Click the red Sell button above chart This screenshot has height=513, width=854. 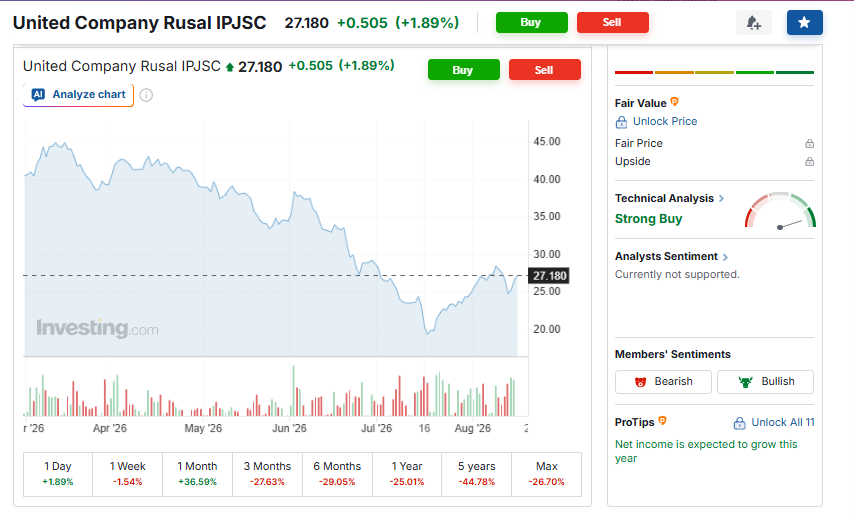[x=545, y=70]
